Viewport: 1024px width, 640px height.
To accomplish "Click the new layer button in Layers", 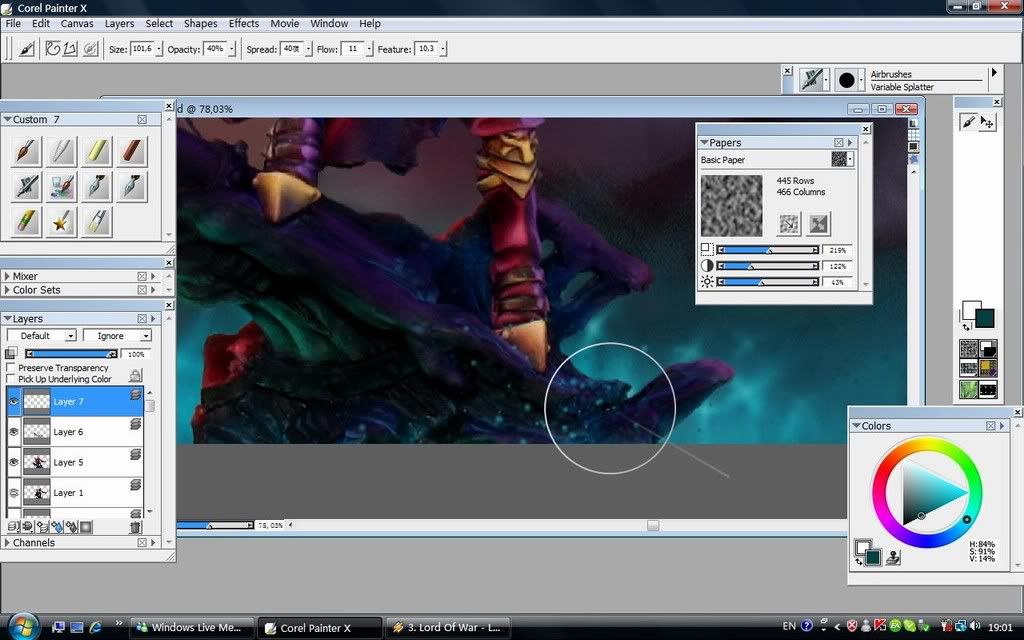I will point(42,526).
